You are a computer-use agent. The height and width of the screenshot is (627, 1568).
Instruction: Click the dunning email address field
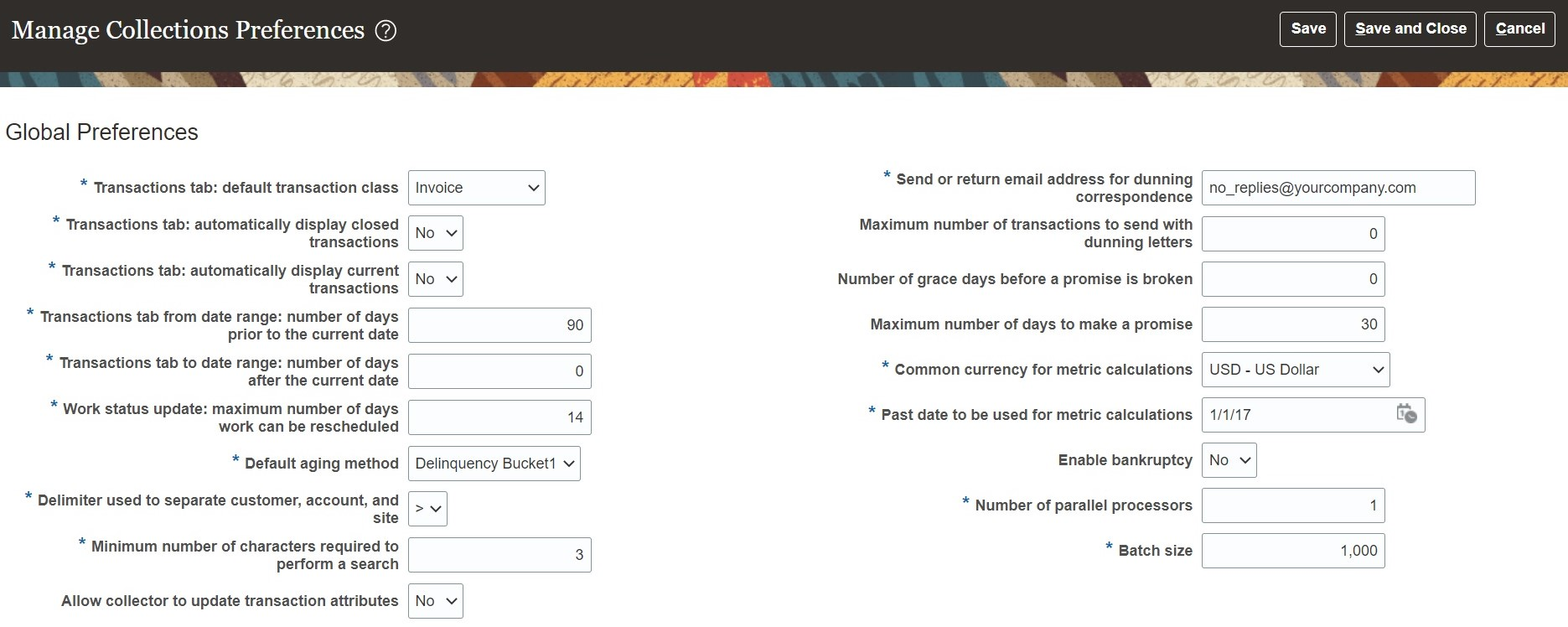pyautogui.click(x=1338, y=188)
